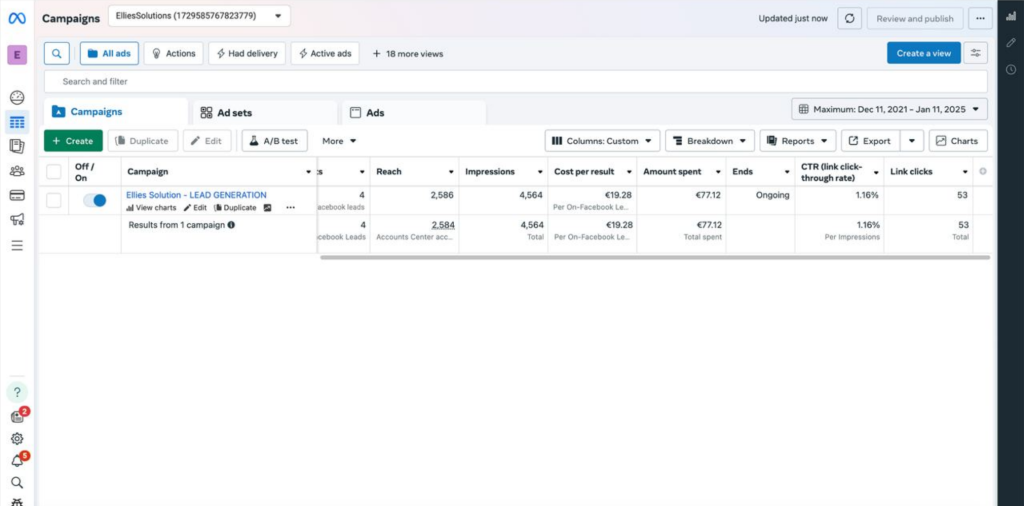Open Ellies Solution - LEAD GENERATION campaign link

tap(196, 195)
